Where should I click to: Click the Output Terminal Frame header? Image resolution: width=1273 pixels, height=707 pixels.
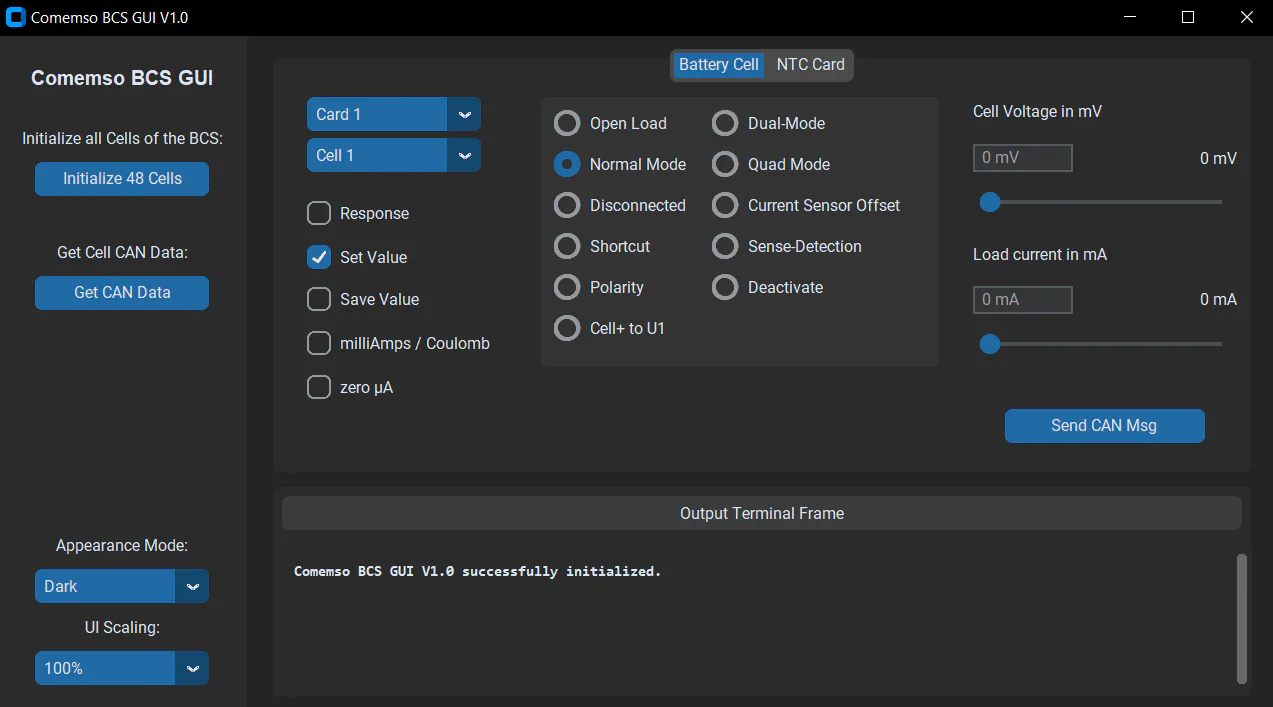click(x=762, y=513)
